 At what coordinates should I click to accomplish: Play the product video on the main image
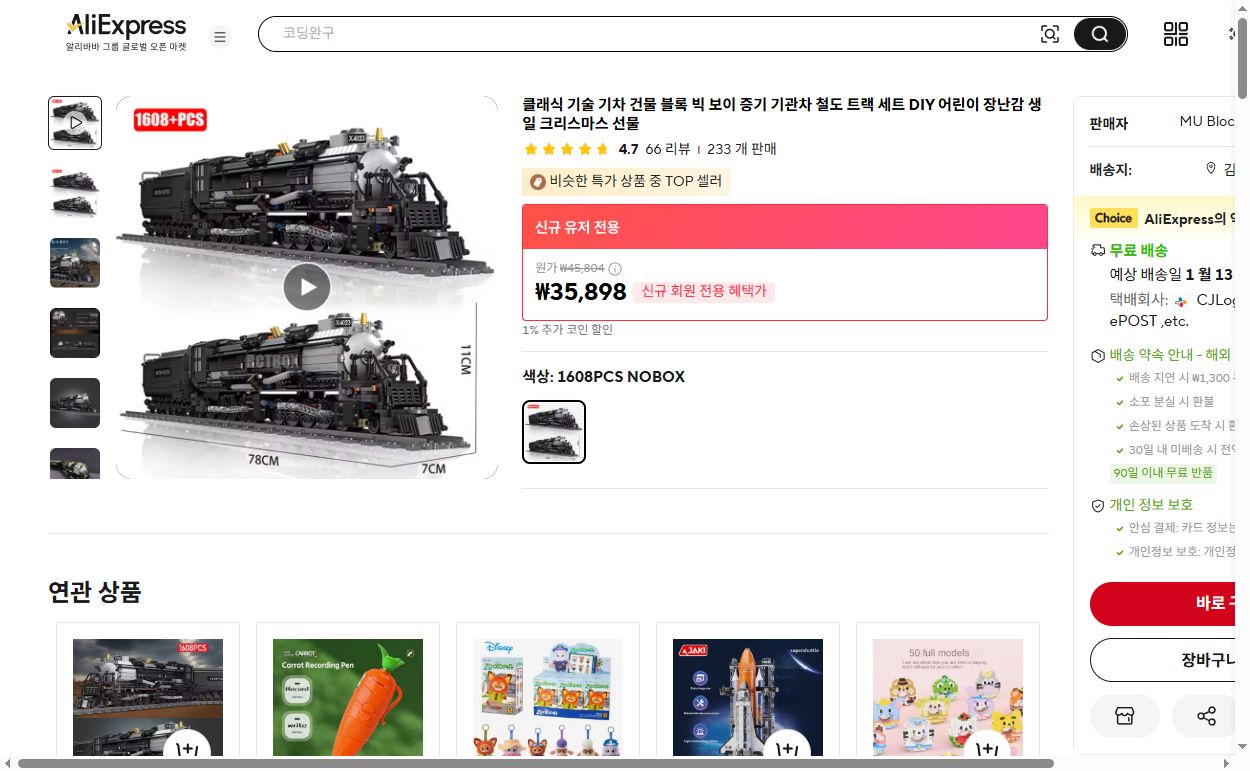(307, 287)
